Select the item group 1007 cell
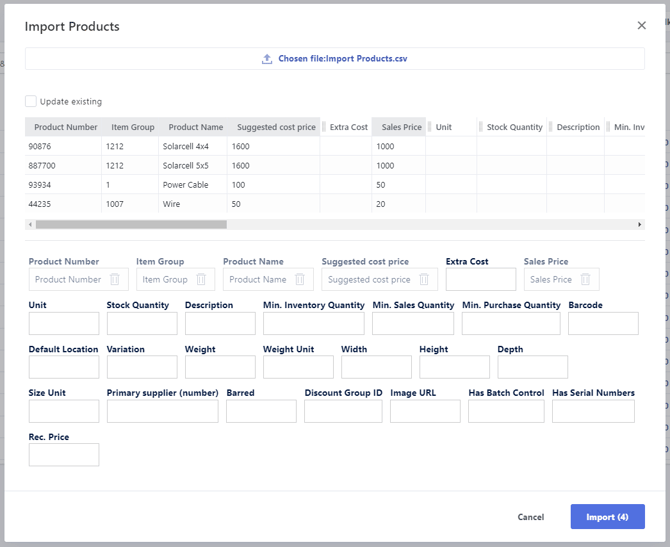 pos(130,204)
